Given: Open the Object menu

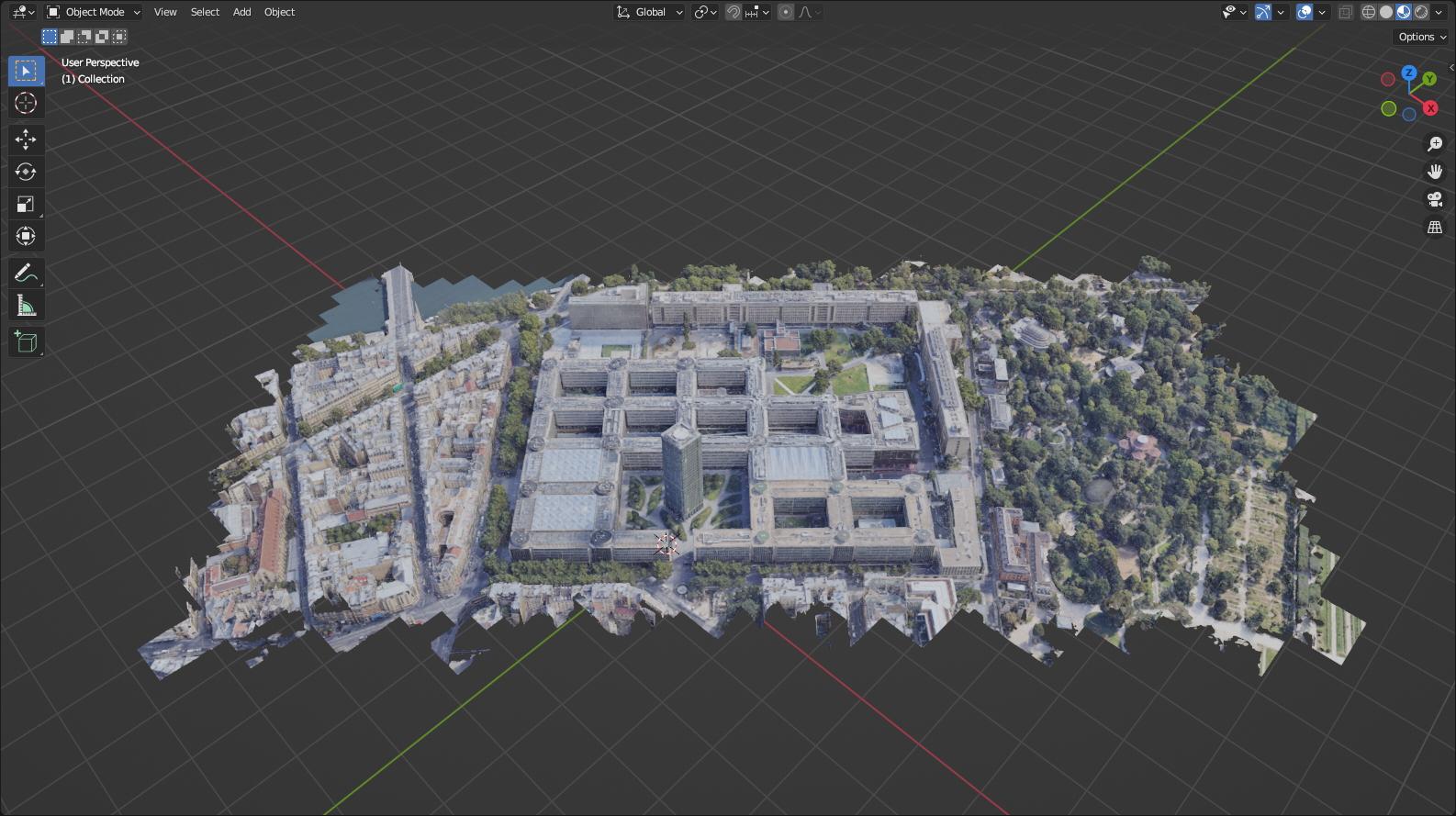Looking at the screenshot, I should pos(279,12).
